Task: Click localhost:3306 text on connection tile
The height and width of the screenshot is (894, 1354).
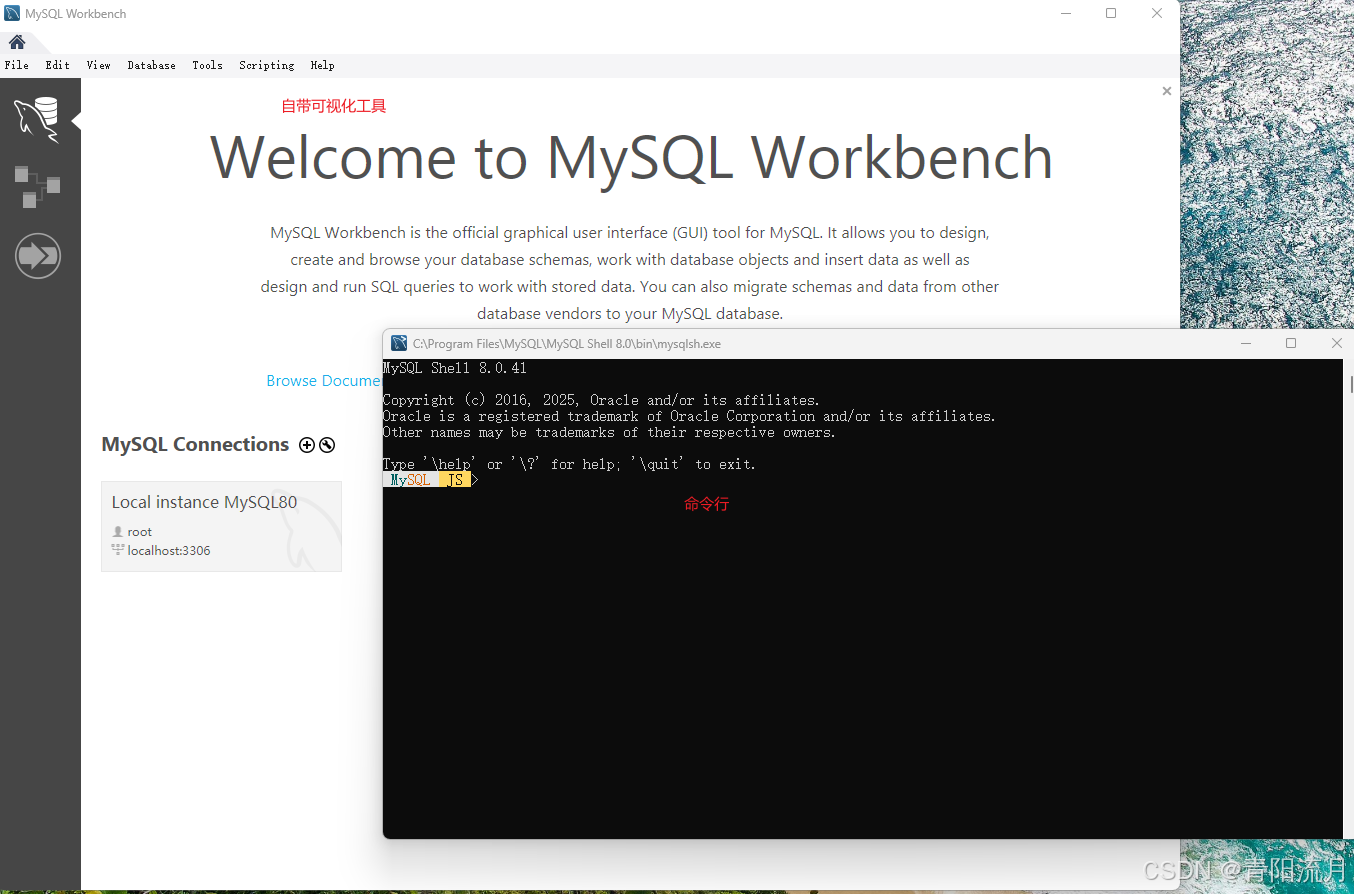Action: tap(169, 551)
